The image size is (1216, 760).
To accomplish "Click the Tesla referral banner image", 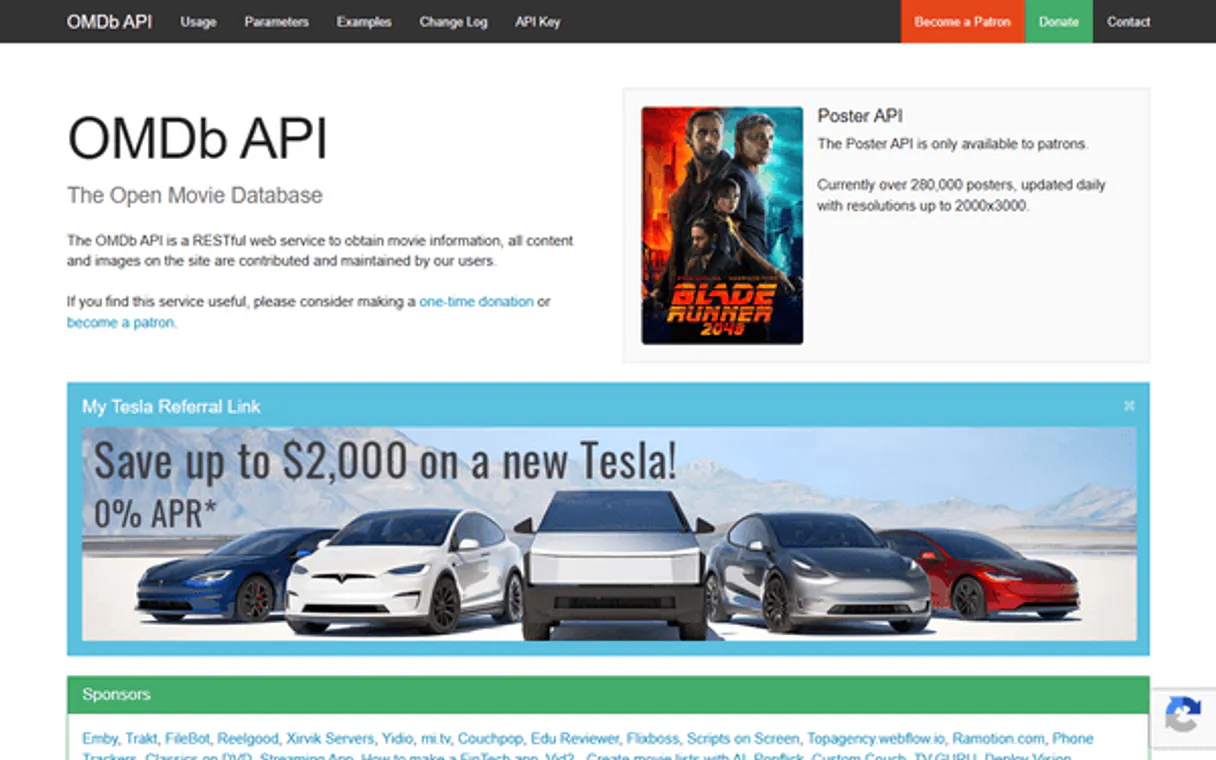I will 608,534.
